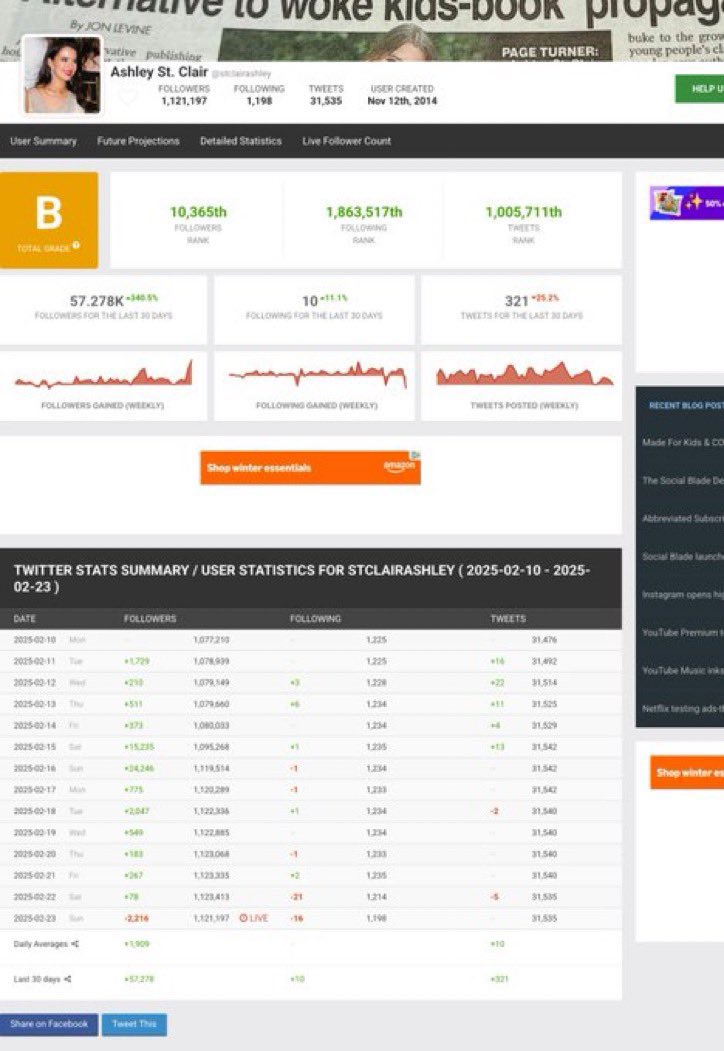
Task: Click the Recent Blog Posts heading
Action: point(686,406)
